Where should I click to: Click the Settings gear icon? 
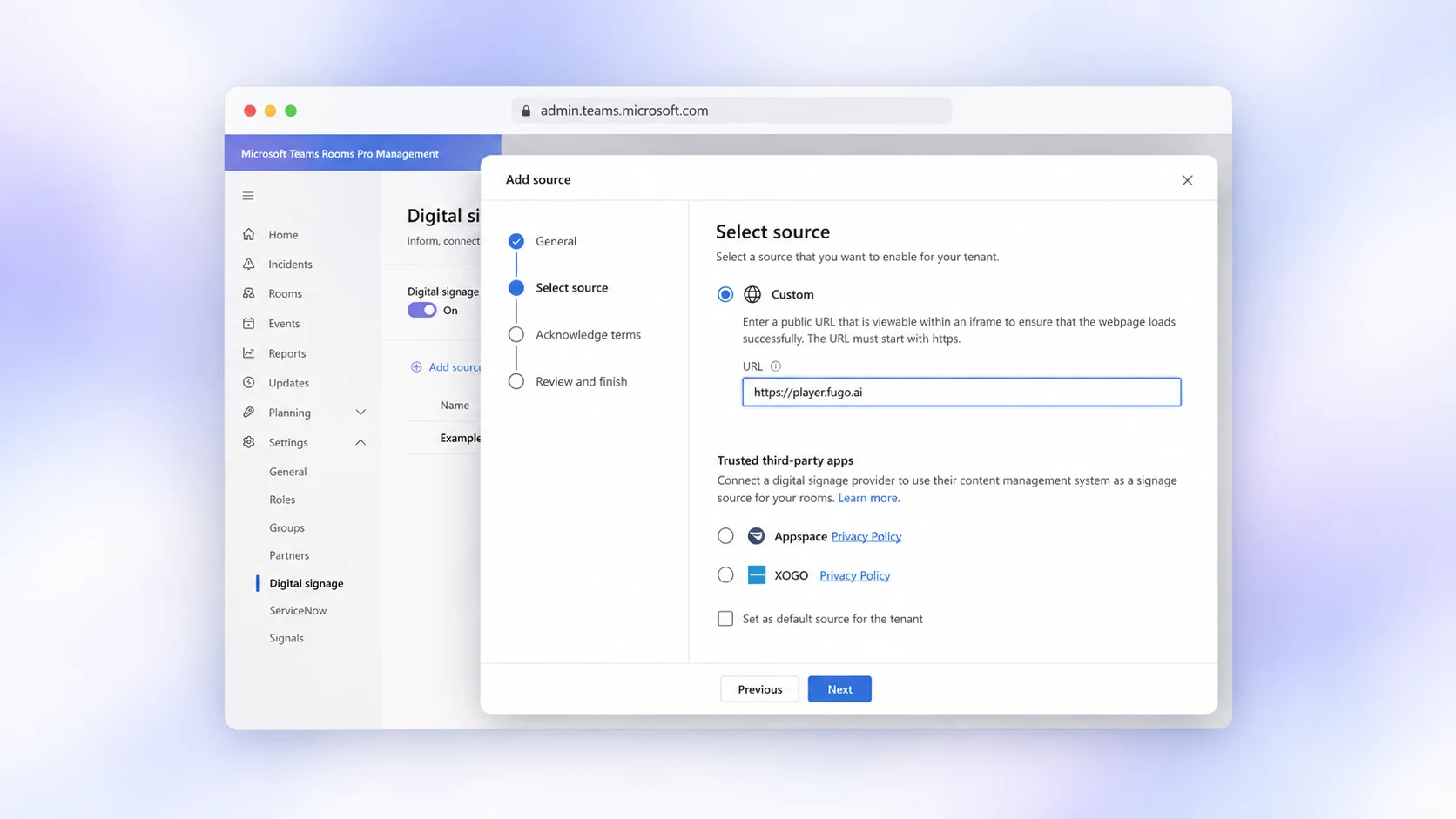tap(249, 442)
